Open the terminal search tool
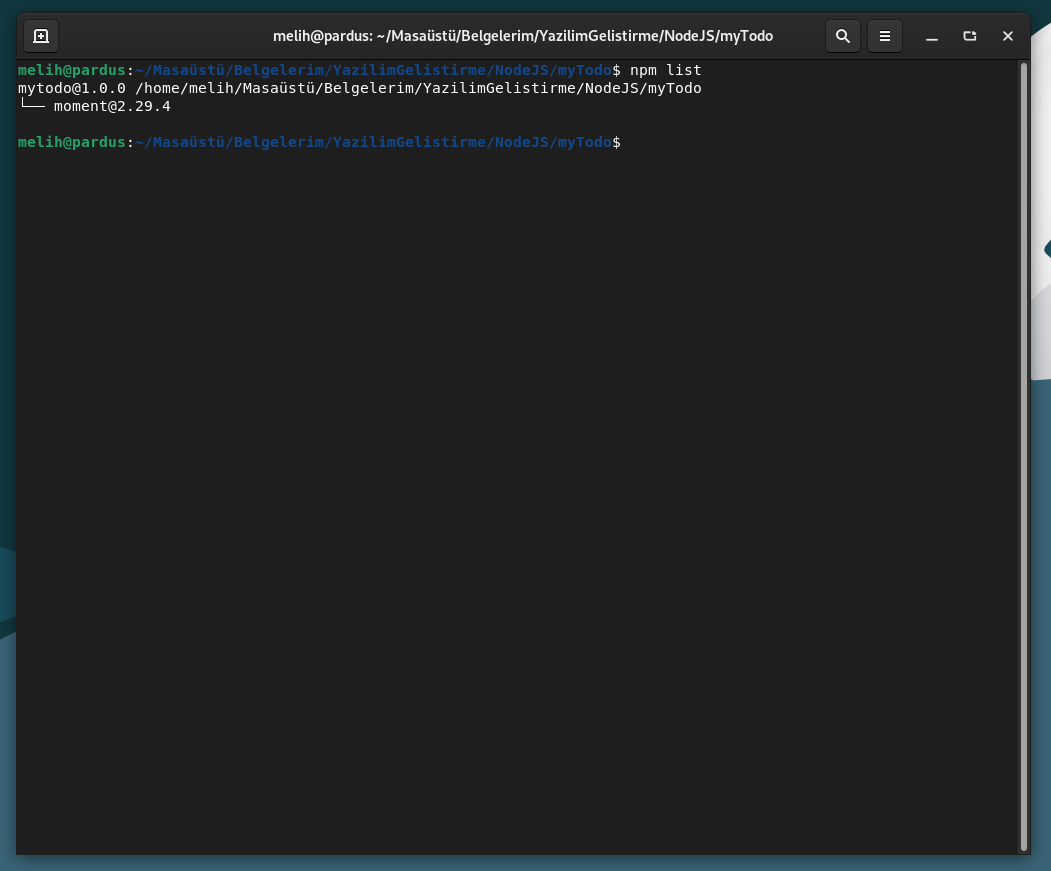1051x871 pixels. [843, 36]
